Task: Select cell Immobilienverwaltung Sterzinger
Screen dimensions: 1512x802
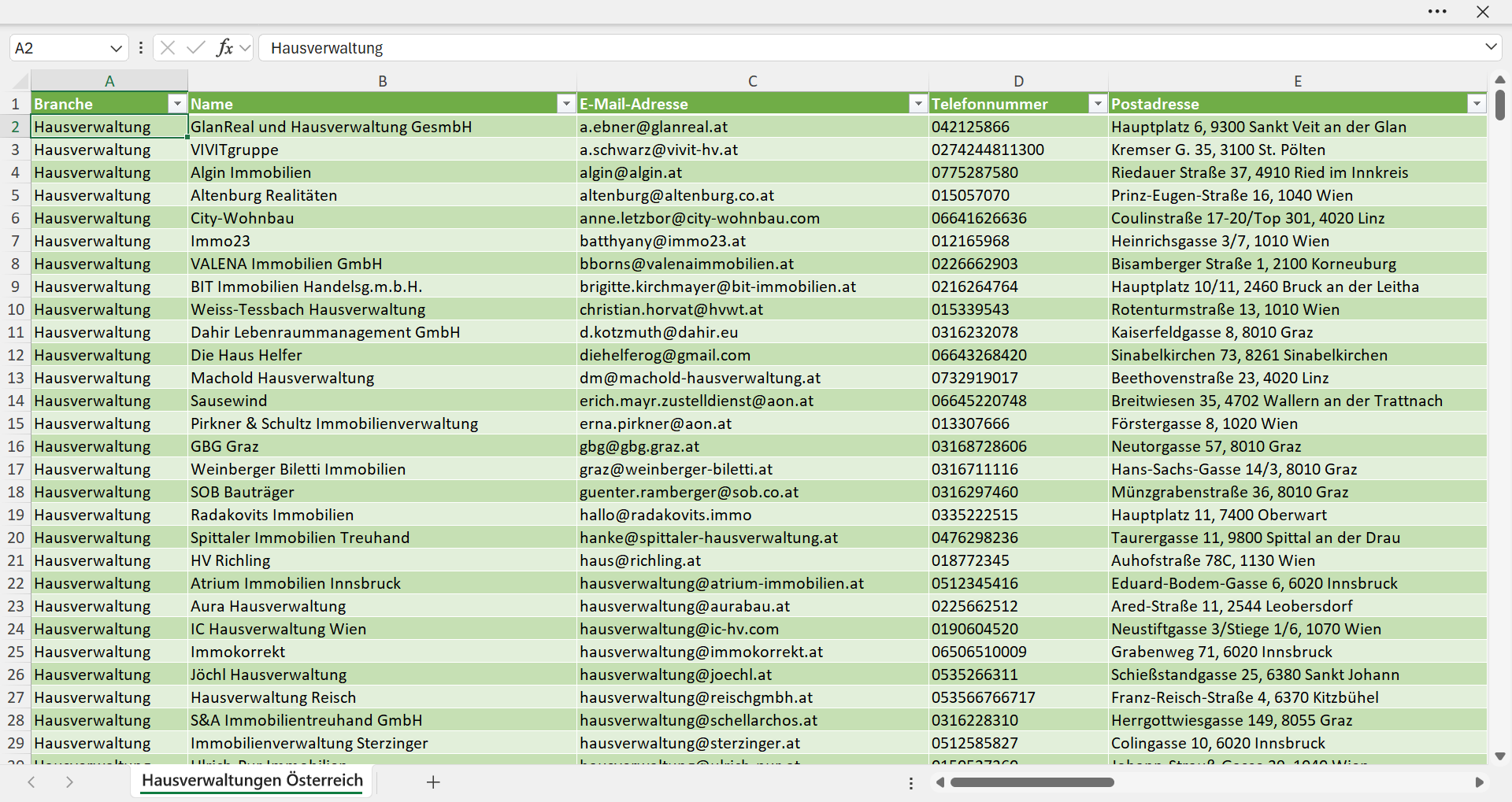Action: click(x=383, y=743)
